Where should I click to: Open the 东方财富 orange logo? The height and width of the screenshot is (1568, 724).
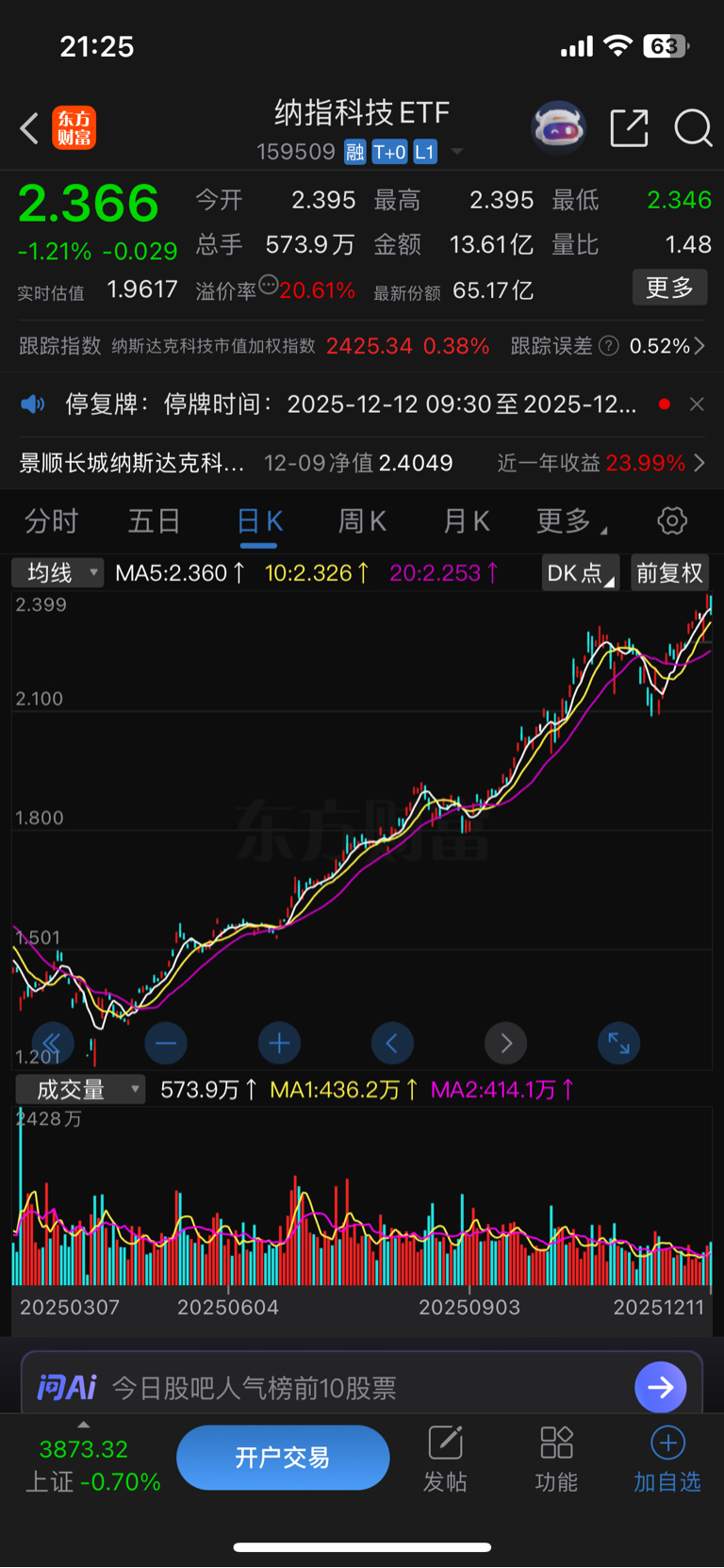tap(74, 127)
